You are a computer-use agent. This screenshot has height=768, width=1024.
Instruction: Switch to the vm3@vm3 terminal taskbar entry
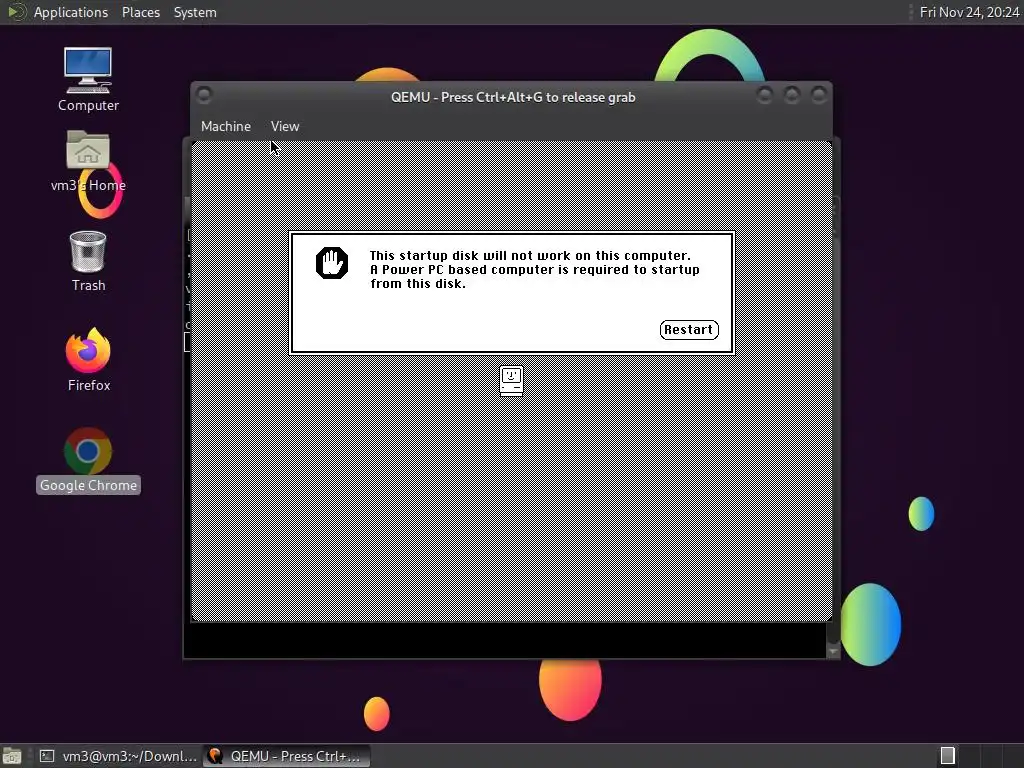point(118,756)
